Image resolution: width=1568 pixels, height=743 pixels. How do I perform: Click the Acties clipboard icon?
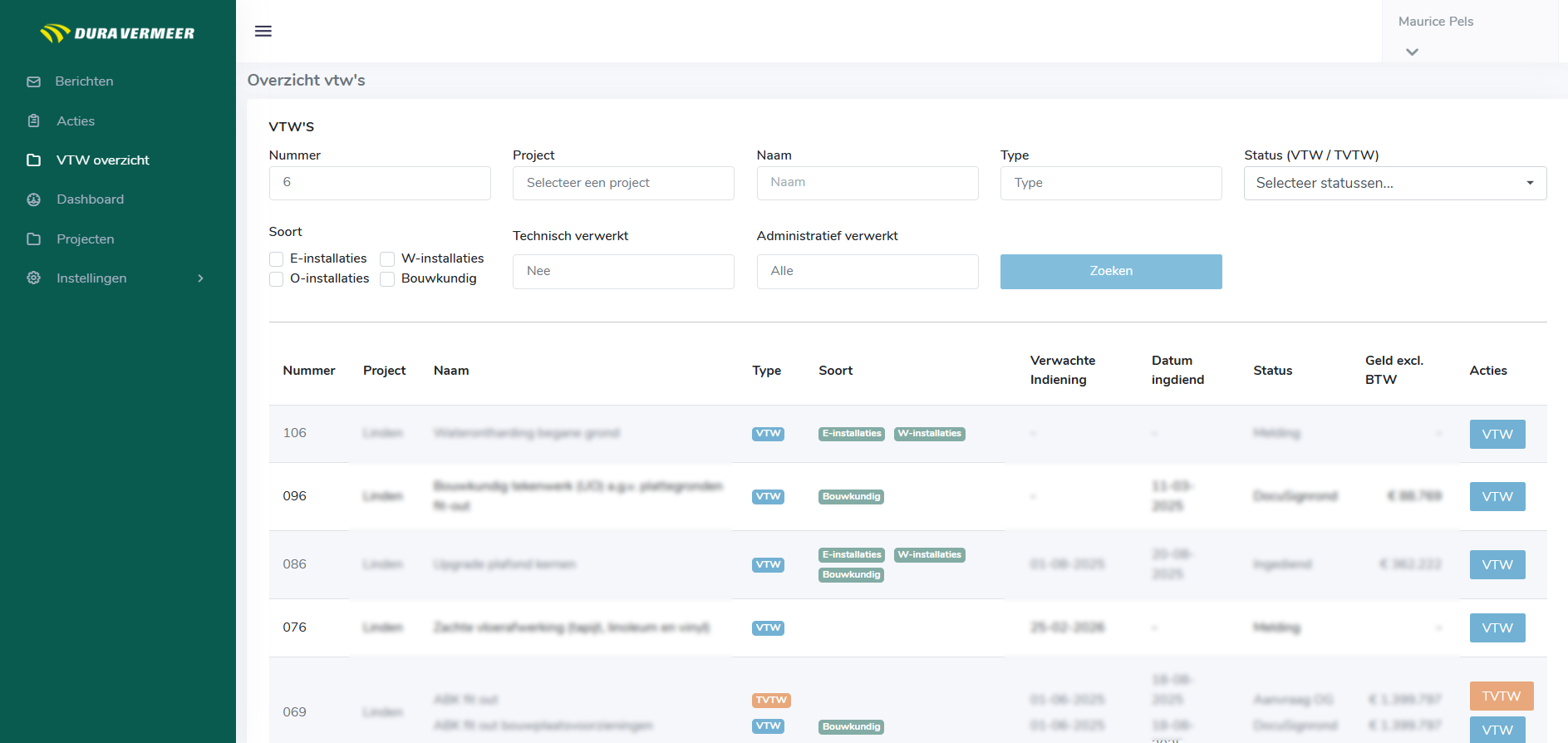[x=34, y=121]
